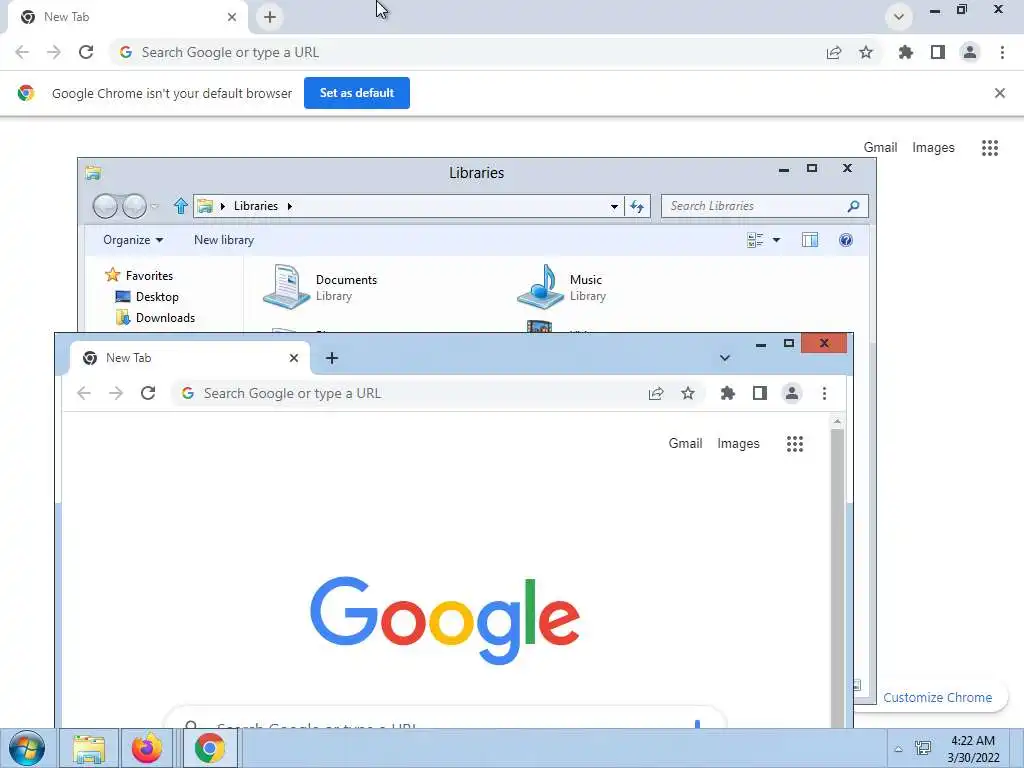Screen dimensions: 1024x768
Task: Close New Tab in back Chrome window
Action: pyautogui.click(x=232, y=17)
